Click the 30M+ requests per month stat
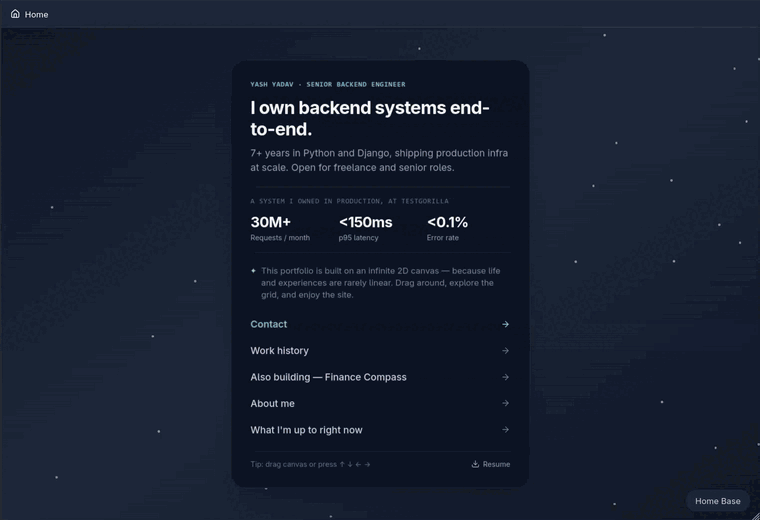The image size is (760, 520). 280,228
